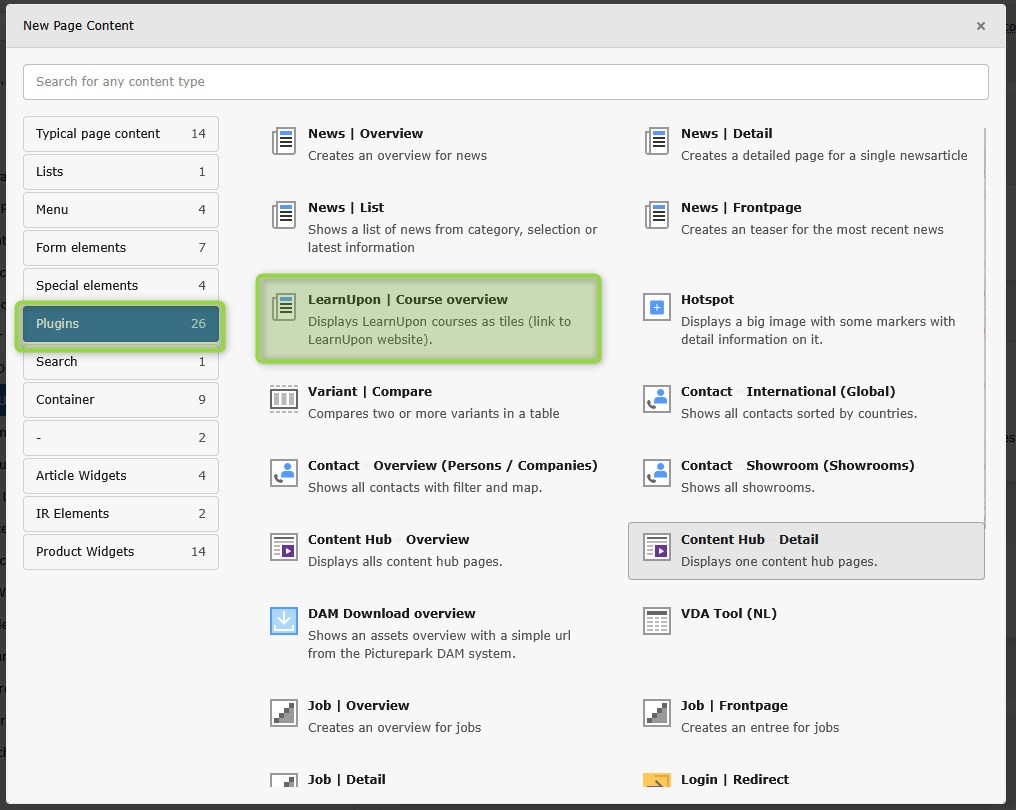This screenshot has height=810, width=1016.
Task: Click the Content Hub Overview icon
Action: [x=284, y=547]
